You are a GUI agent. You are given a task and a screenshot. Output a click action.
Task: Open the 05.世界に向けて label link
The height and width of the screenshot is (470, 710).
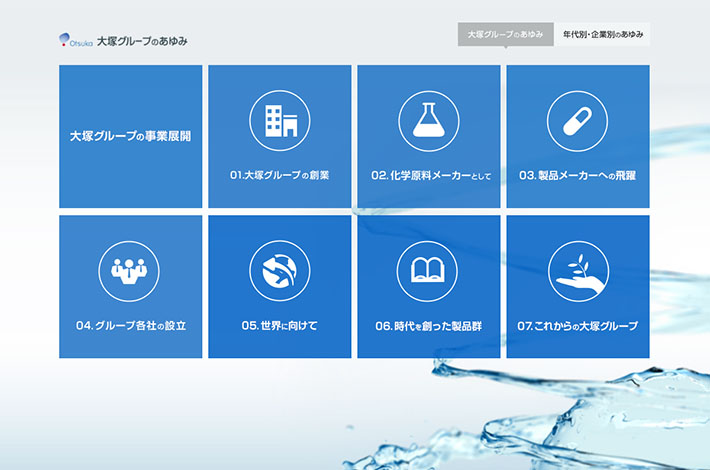point(279,326)
